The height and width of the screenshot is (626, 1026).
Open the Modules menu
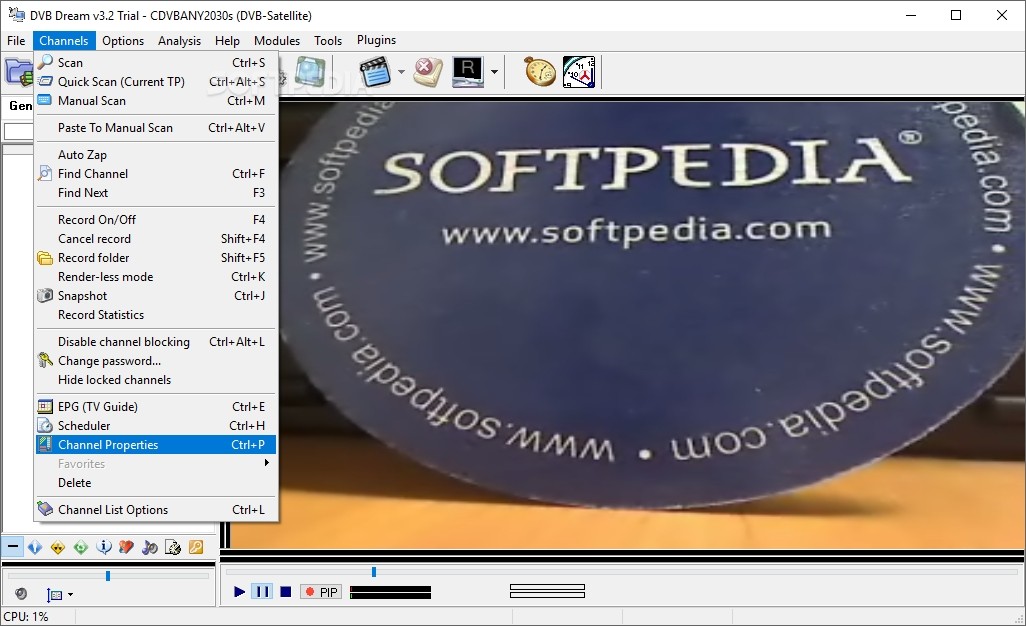277,41
